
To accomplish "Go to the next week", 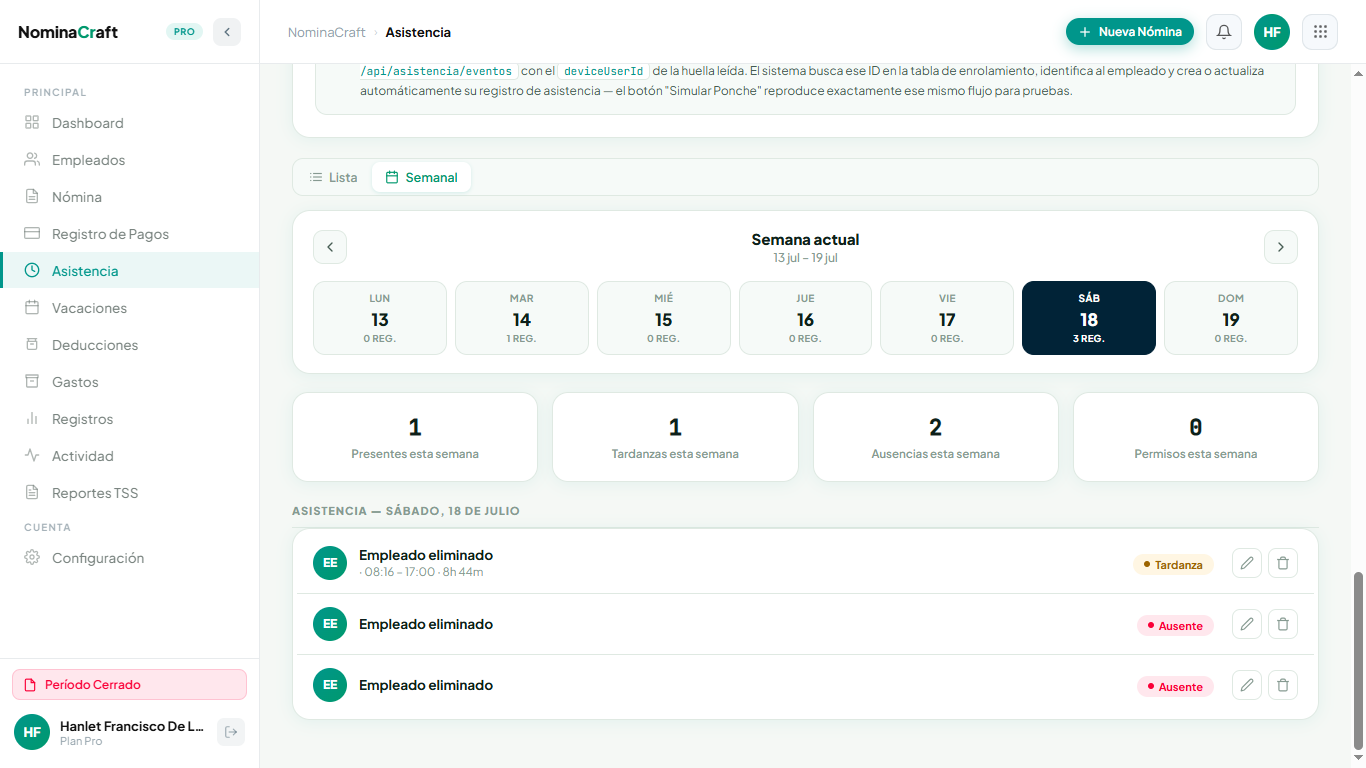I will point(1281,247).
